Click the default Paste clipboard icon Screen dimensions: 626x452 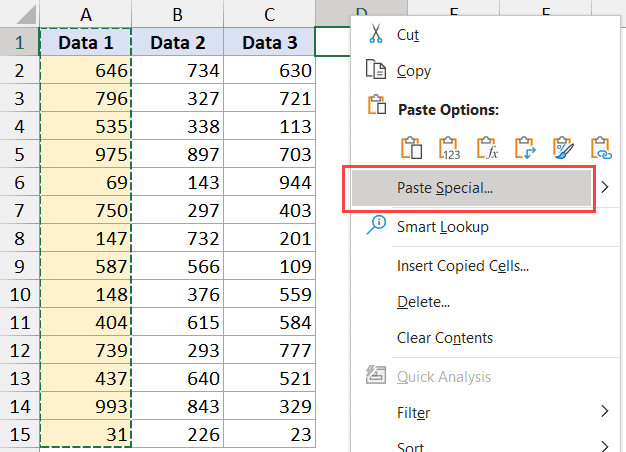[x=412, y=148]
